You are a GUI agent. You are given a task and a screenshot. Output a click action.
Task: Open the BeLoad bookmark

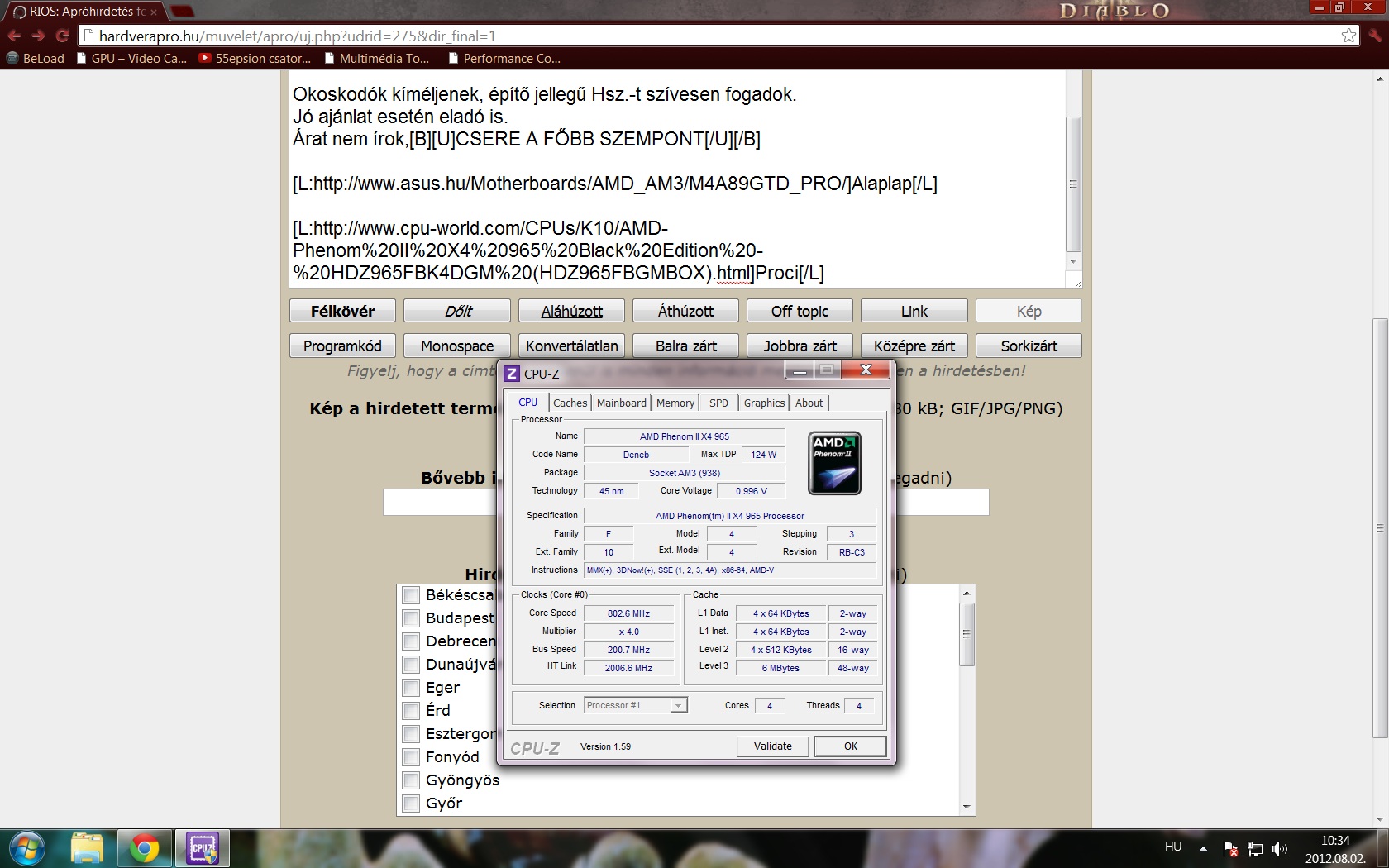(36, 58)
